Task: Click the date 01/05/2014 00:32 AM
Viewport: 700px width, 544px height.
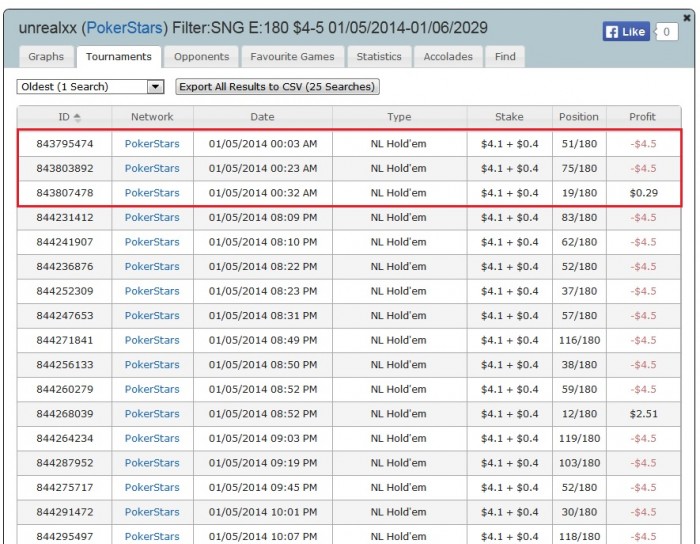Action: 263,193
